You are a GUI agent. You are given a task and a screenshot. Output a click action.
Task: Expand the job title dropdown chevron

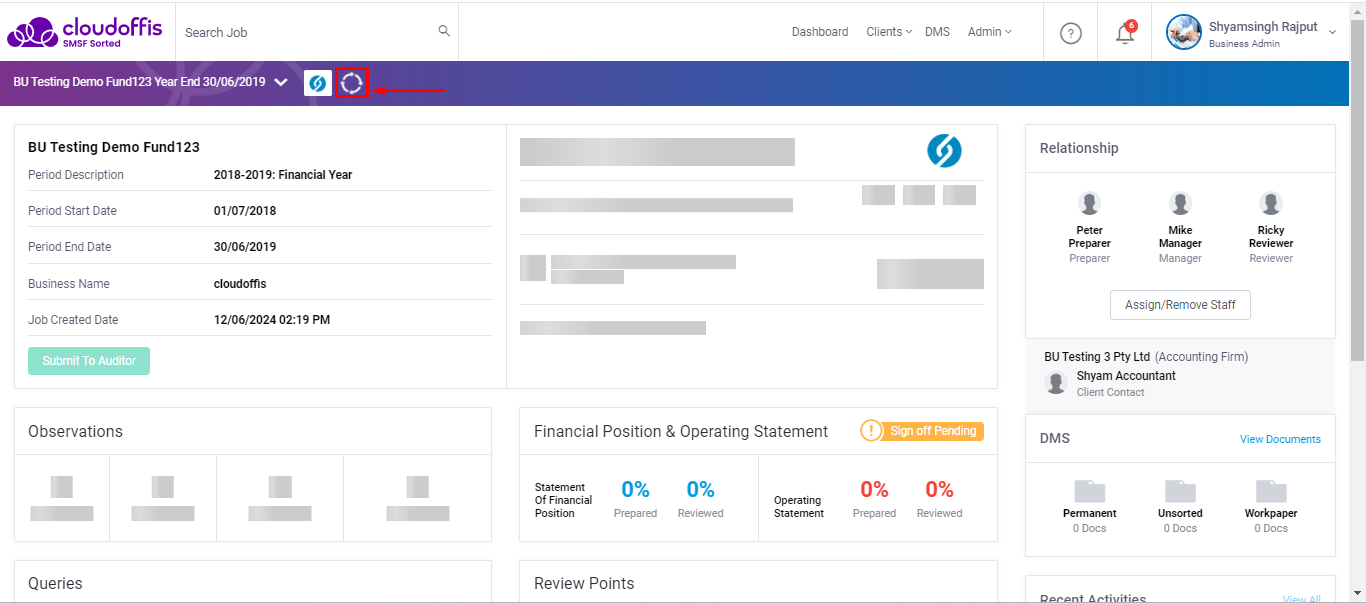tap(282, 83)
